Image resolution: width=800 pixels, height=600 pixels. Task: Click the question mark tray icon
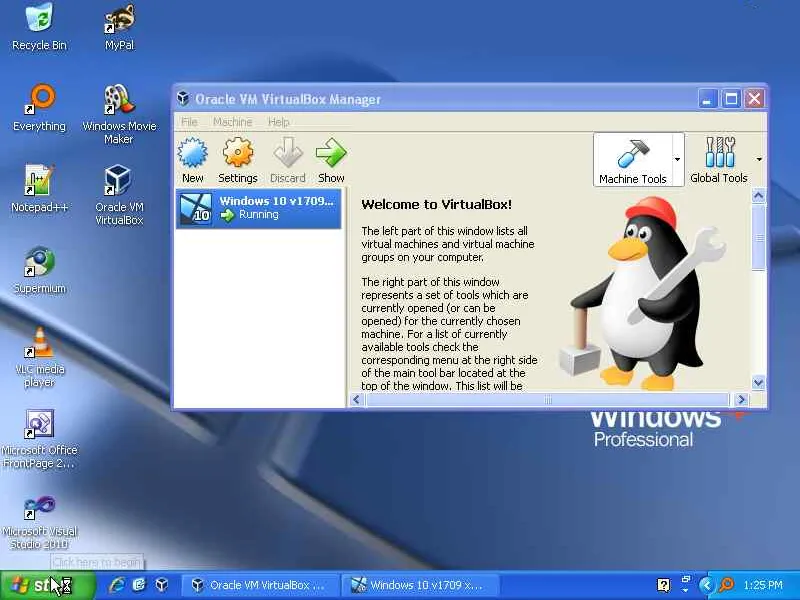coord(663,585)
